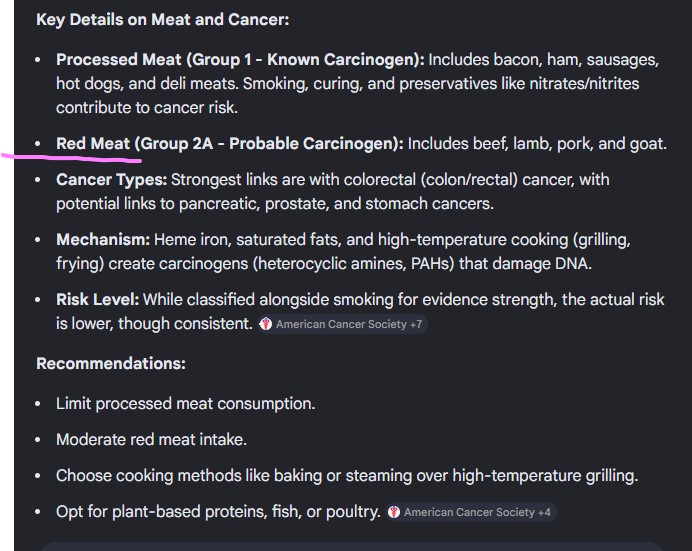The width and height of the screenshot is (692, 551).
Task: Click "Moderate red meat intake" bullet text
Action: click(x=151, y=440)
